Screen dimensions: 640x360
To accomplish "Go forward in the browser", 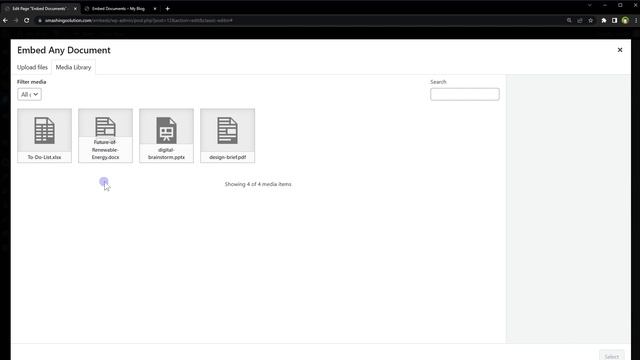I will [16, 20].
